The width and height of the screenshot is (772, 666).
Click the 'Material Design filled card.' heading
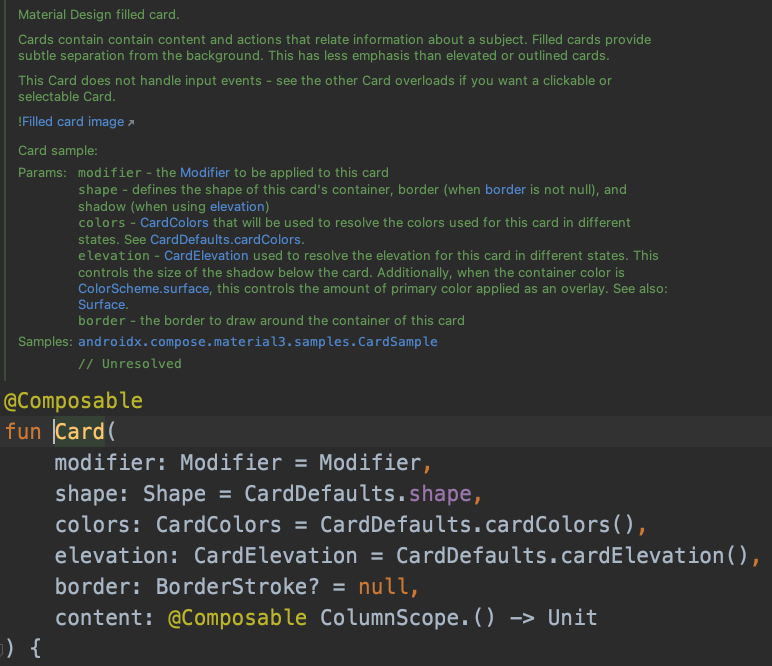point(98,15)
